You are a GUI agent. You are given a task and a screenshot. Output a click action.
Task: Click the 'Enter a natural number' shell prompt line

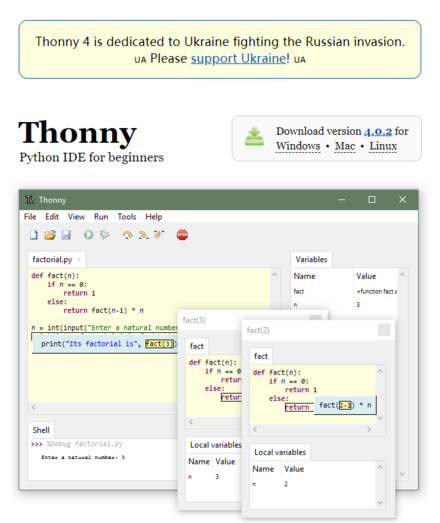pyautogui.click(x=83, y=457)
